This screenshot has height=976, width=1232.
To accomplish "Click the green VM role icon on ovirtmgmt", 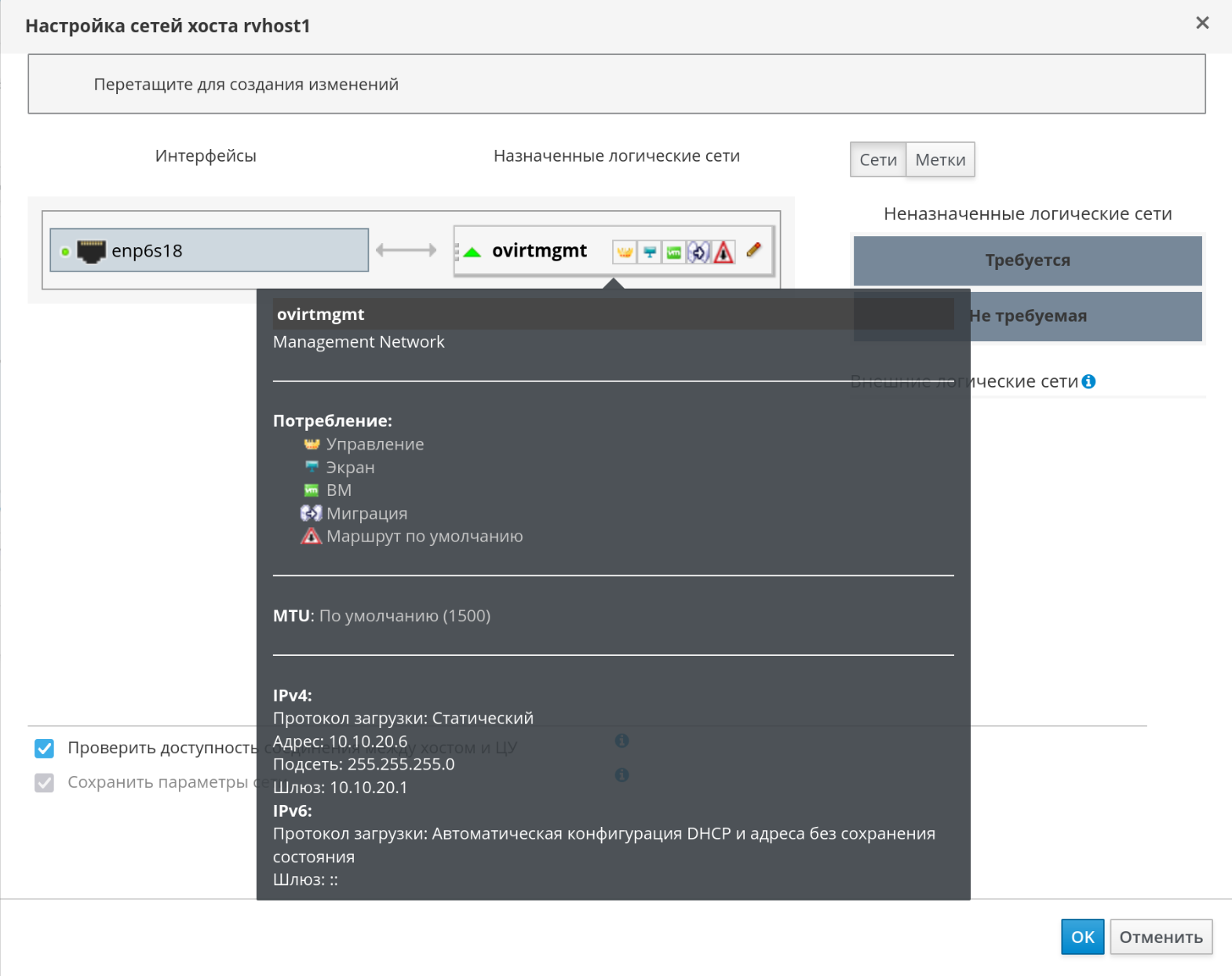I will (674, 252).
